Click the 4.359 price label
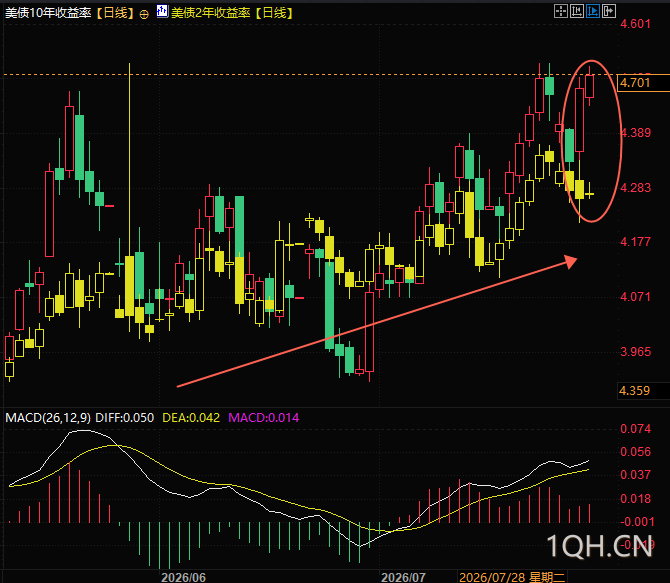 pyautogui.click(x=635, y=391)
